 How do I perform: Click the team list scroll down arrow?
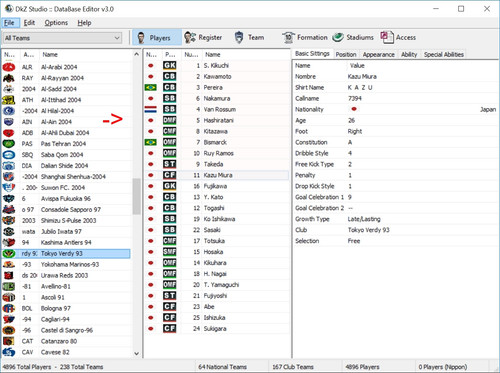(136, 353)
